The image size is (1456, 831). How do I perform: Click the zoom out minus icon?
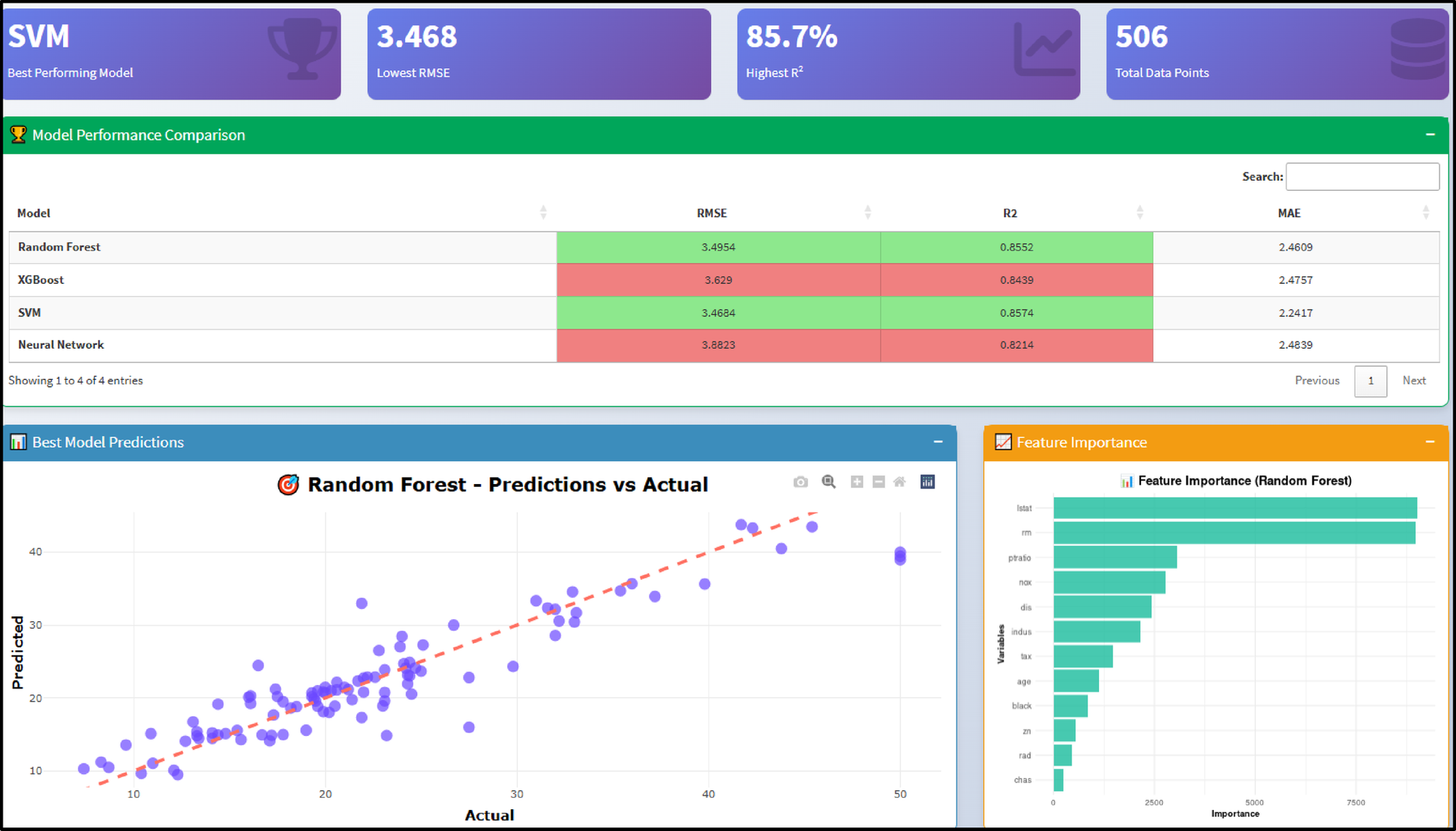[x=879, y=482]
